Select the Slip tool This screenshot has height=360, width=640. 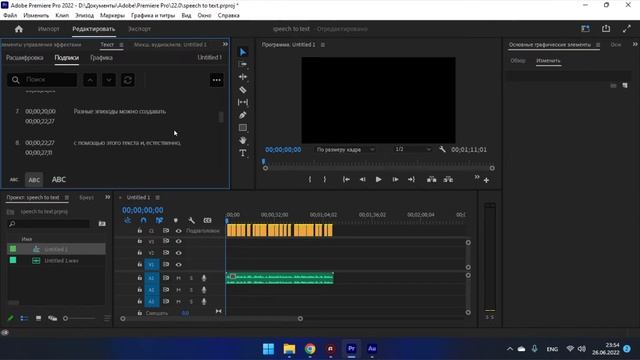point(243,102)
